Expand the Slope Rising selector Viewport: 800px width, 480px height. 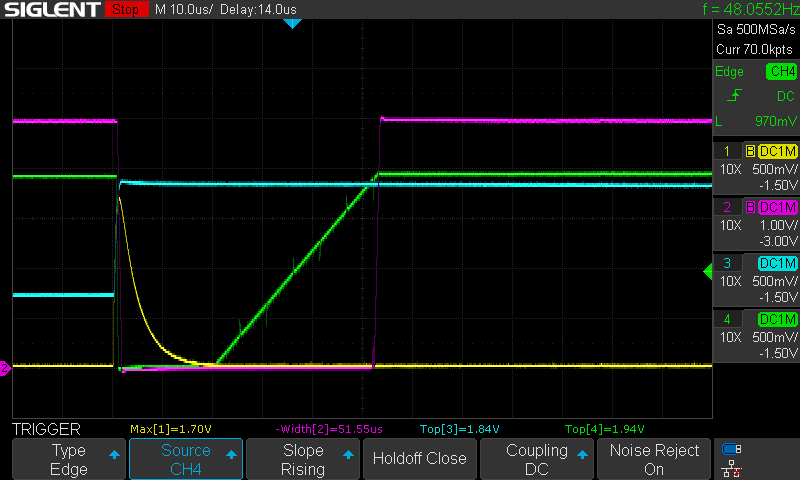pyautogui.click(x=303, y=459)
